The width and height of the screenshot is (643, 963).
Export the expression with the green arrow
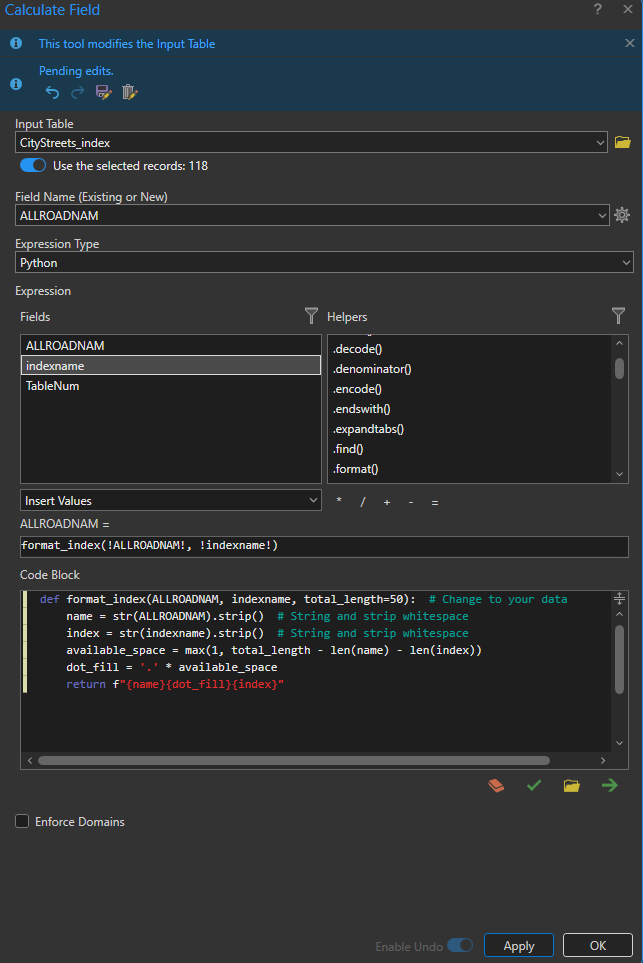tap(610, 785)
